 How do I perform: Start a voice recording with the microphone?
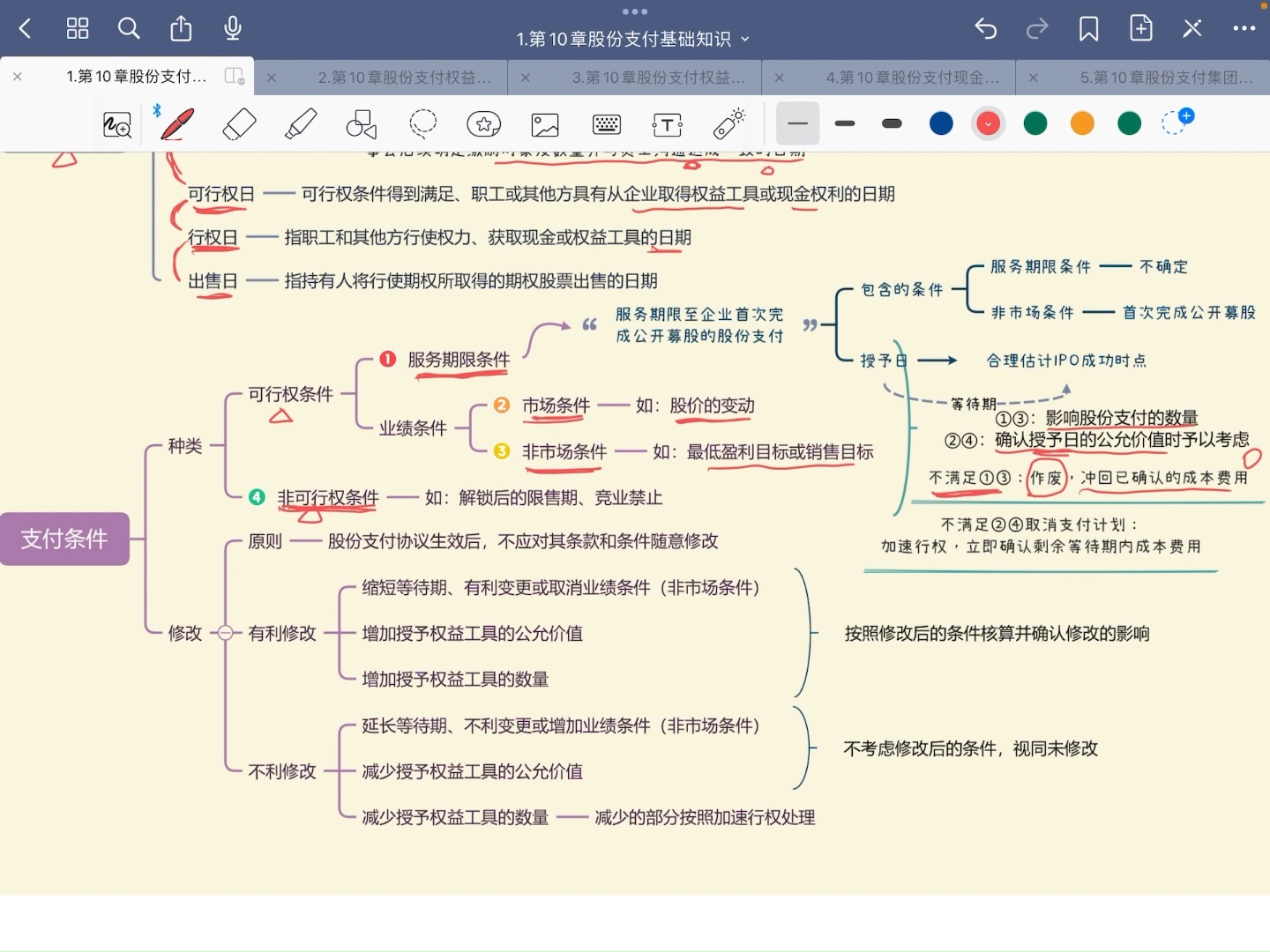coord(232,27)
